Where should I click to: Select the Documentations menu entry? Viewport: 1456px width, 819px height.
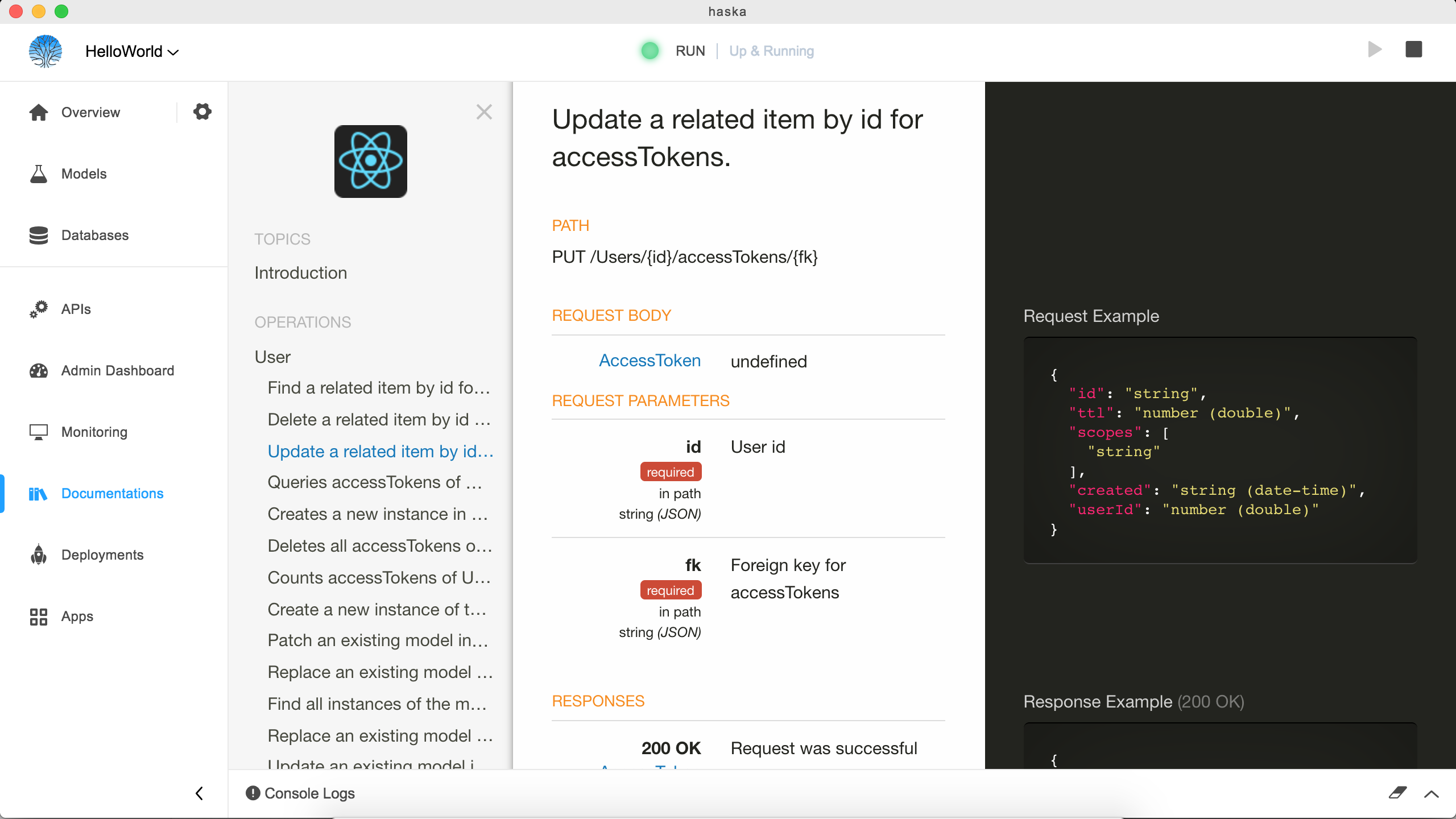111,493
